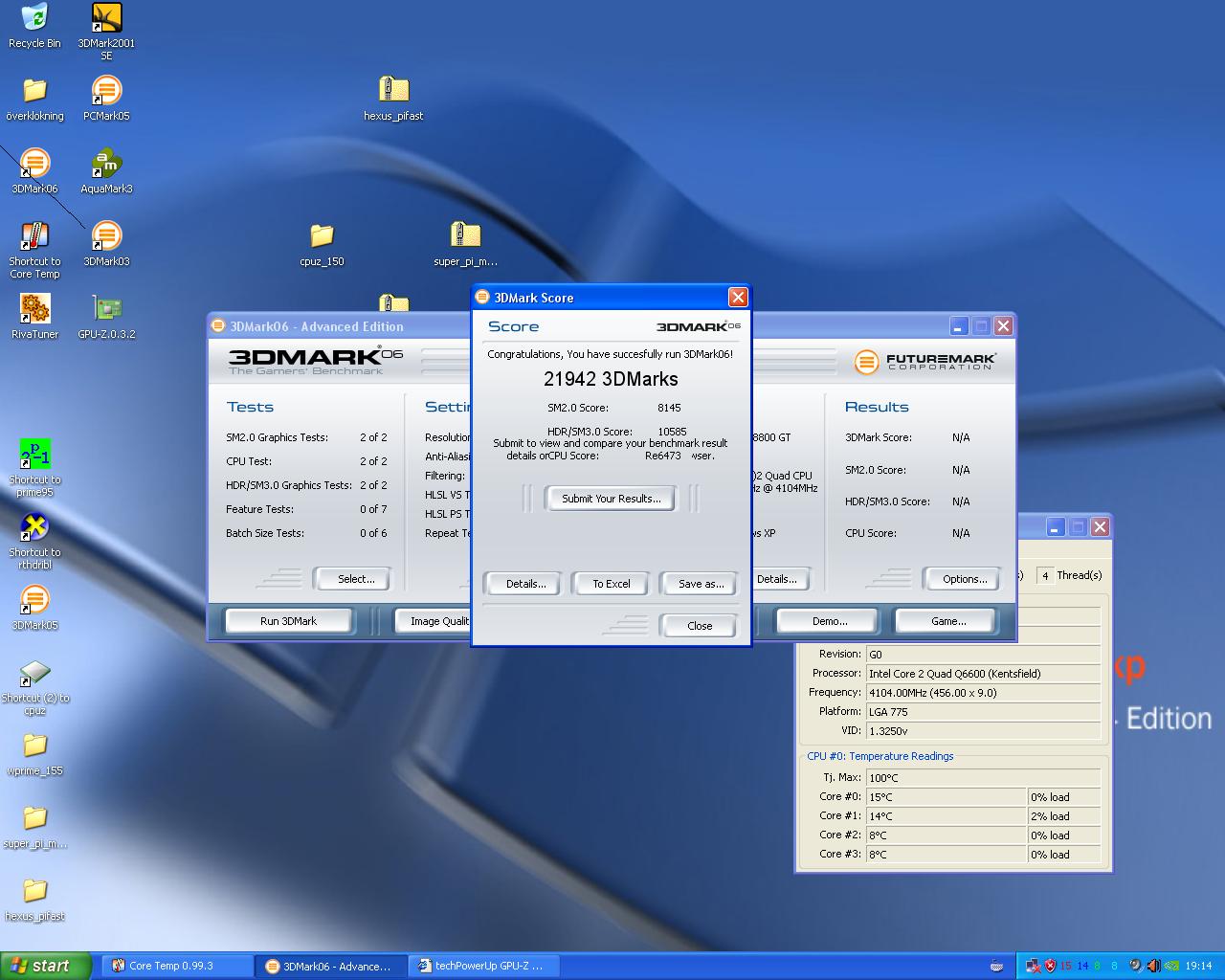Image resolution: width=1225 pixels, height=980 pixels.
Task: Click the tray clock showing 19:14
Action: pyautogui.click(x=1198, y=966)
